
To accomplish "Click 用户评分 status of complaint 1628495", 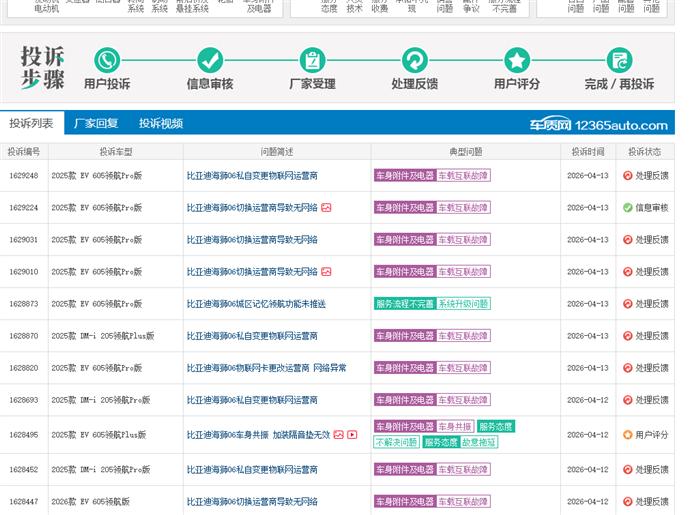I will coord(645,435).
